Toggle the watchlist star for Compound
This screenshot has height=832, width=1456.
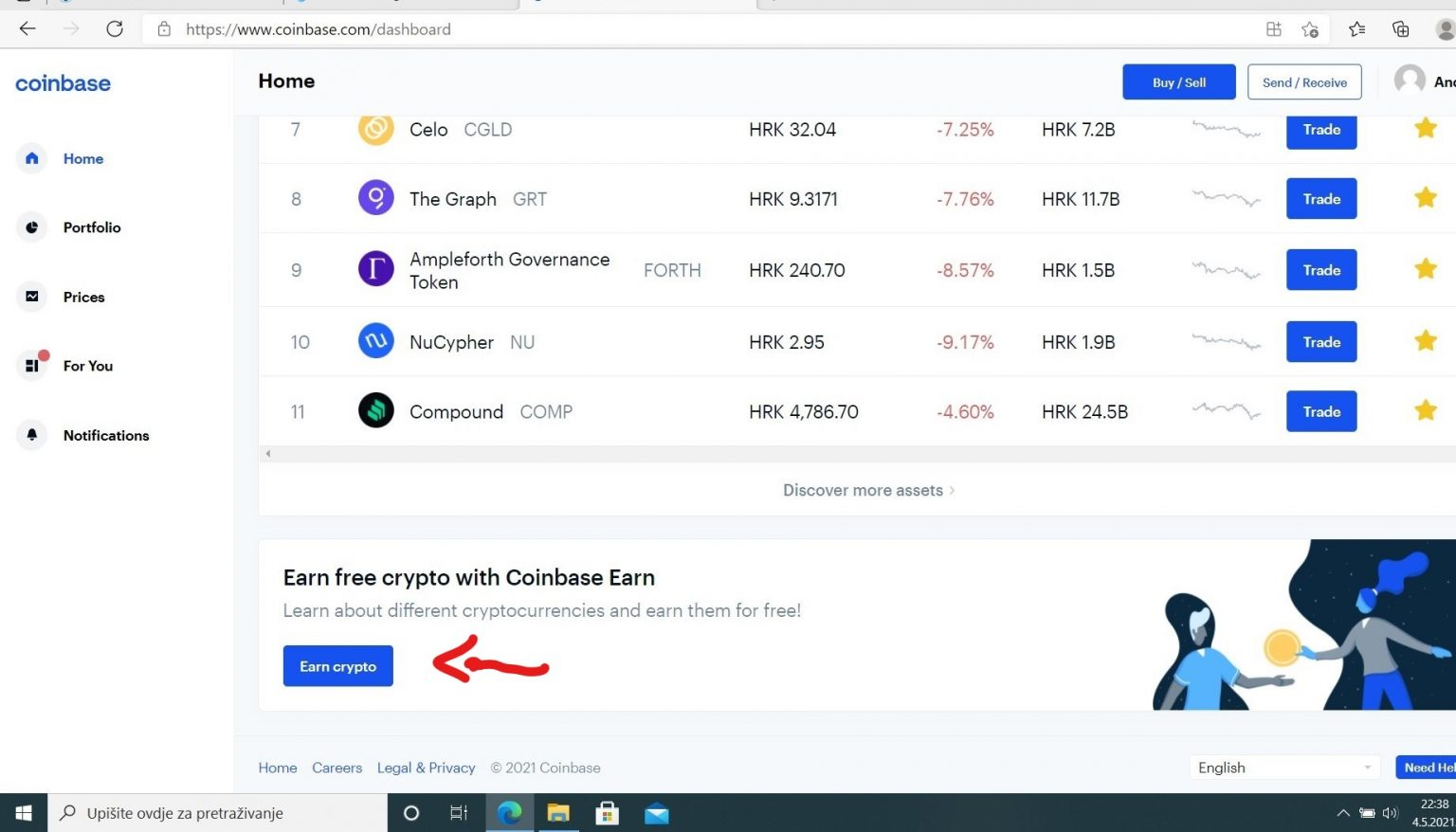[x=1426, y=410]
